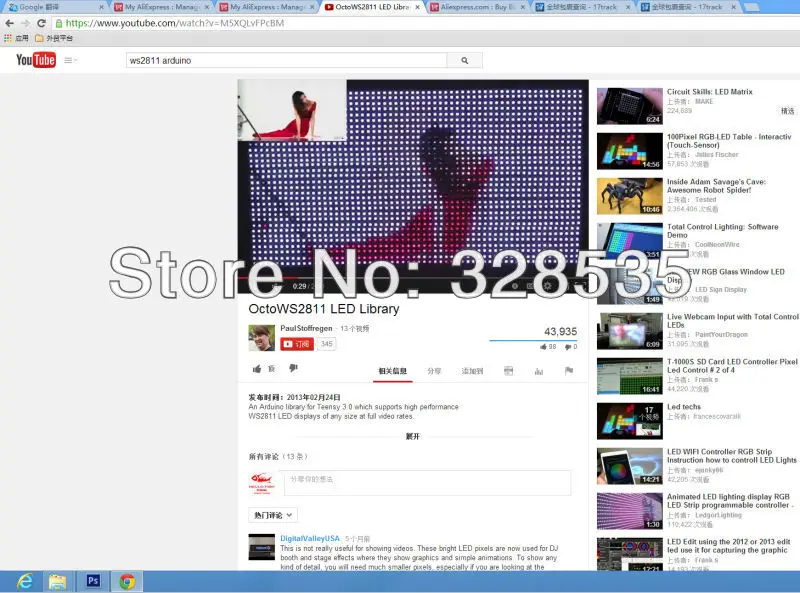This screenshot has height=593, width=800.
Task: Click DigitalValleyUSA comment avatar
Action: 261,547
